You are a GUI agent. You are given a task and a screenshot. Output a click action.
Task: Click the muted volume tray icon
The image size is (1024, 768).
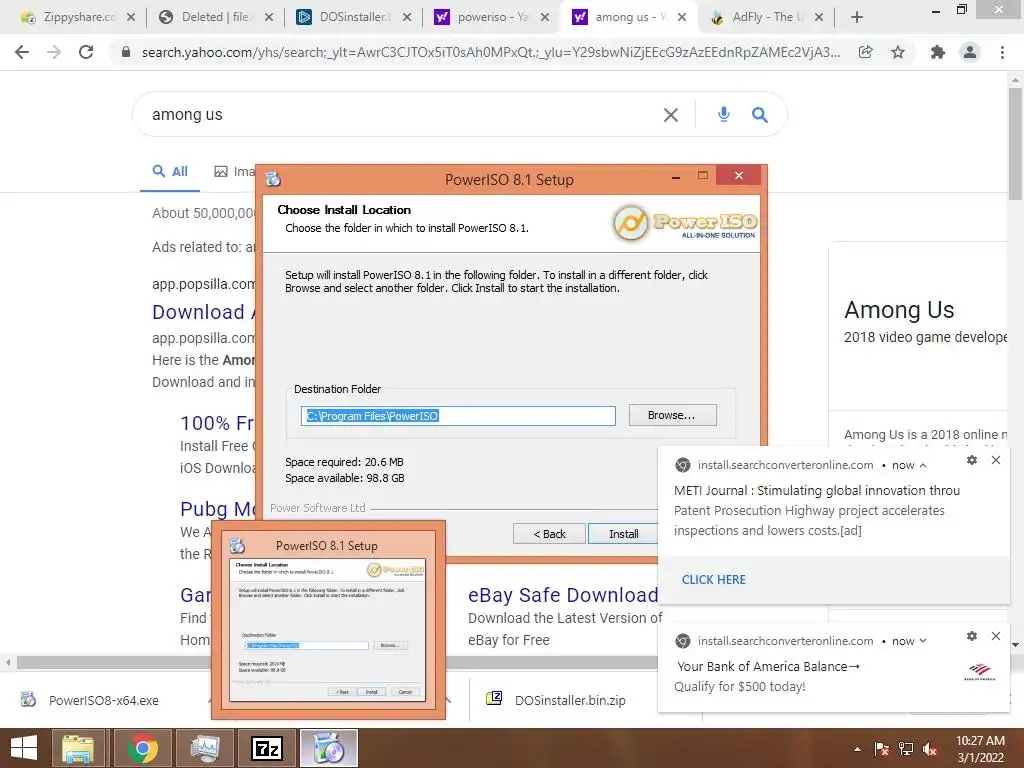930,749
